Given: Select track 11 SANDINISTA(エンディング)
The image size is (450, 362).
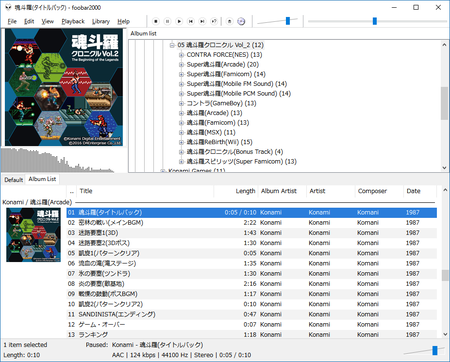Looking at the screenshot, I should coord(252,314).
